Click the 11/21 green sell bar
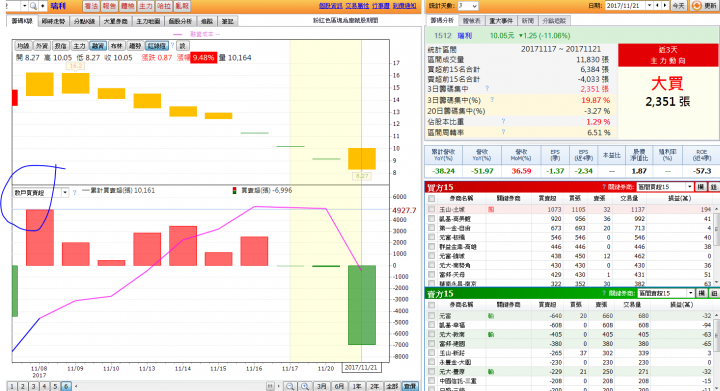This screenshot has width=720, height=391. [x=362, y=305]
